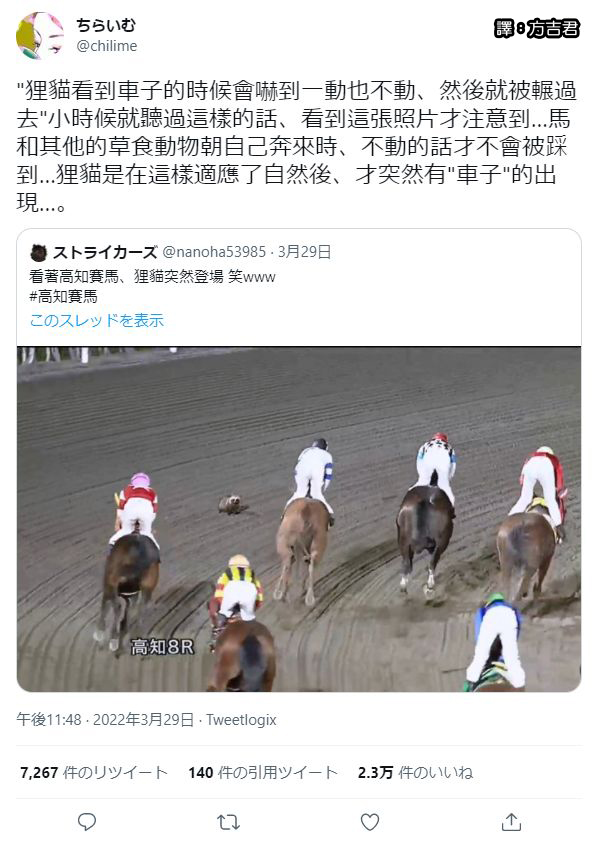Image resolution: width=598 pixels, height=846 pixels.
Task: Open the horse race video thumbnail
Action: [299, 519]
